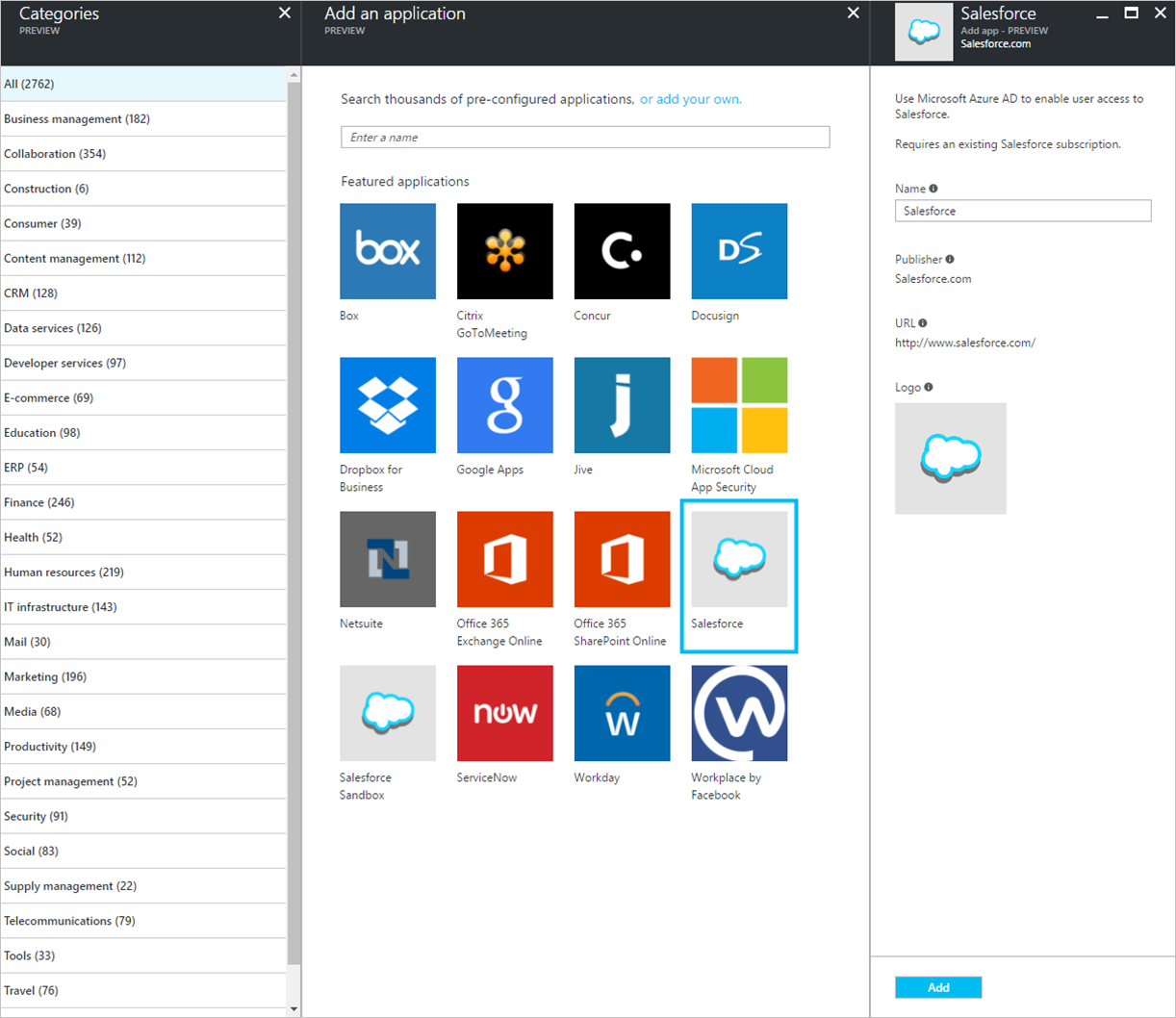Select Office 365 Exchange Online icon

pyautogui.click(x=505, y=559)
